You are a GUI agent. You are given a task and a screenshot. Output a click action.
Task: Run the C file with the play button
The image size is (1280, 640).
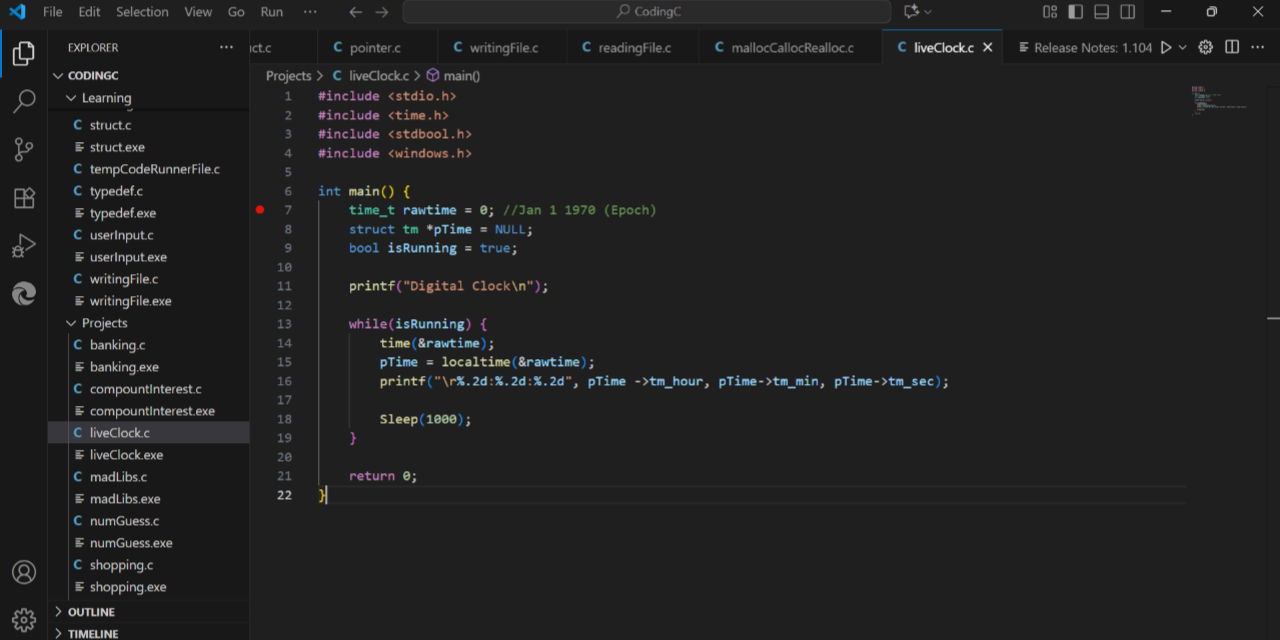[x=1166, y=47]
